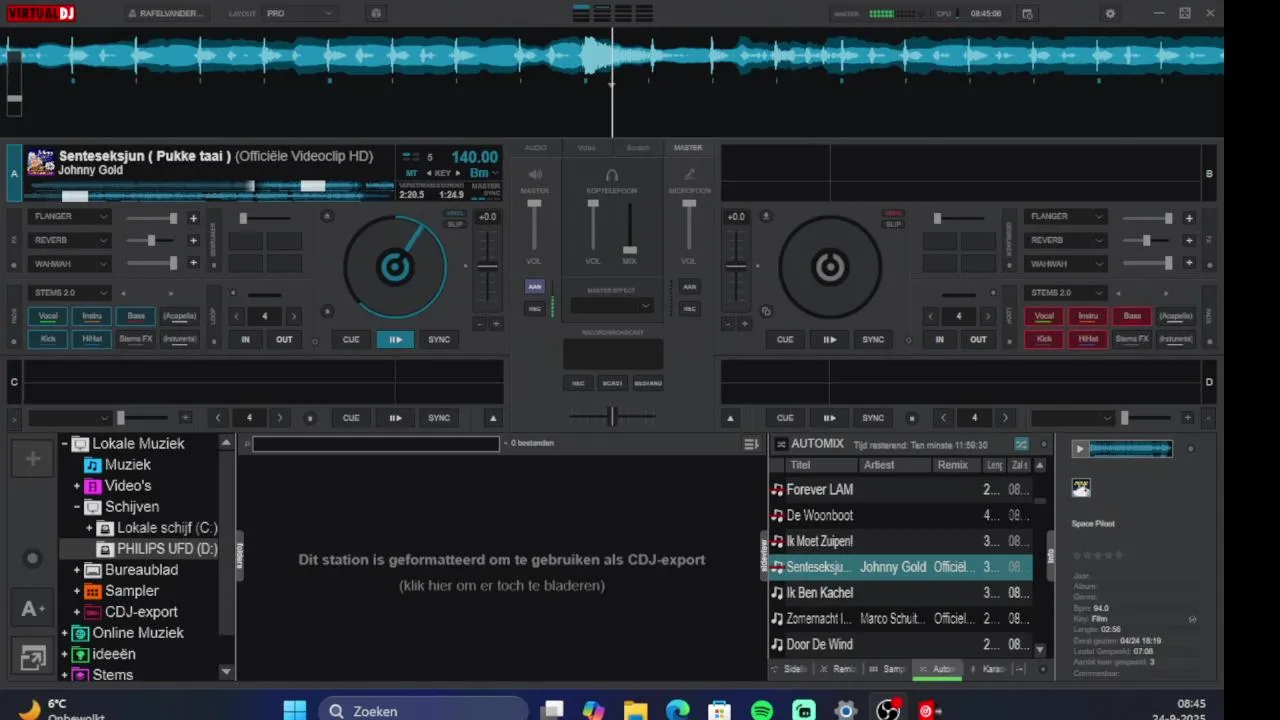Click the album art thumbnail of deck A
This screenshot has width=1280, height=720.
(41, 162)
